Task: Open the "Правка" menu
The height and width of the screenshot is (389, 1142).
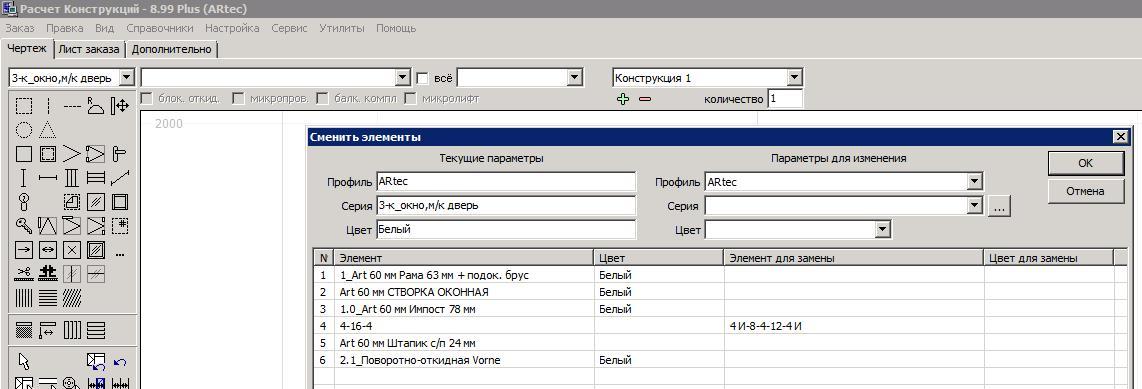Action: click(65, 28)
